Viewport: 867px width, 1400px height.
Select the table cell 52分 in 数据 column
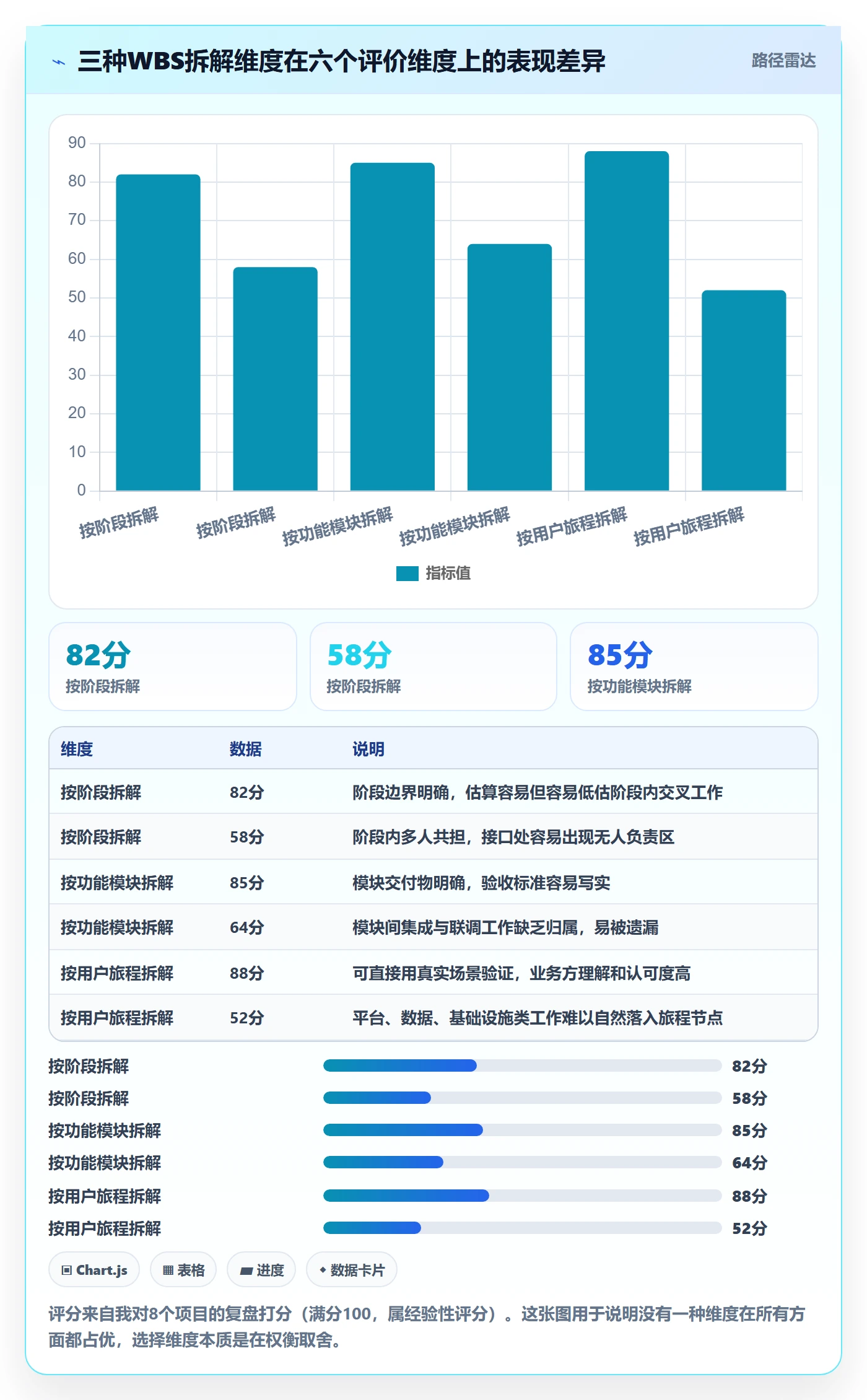click(x=247, y=1018)
